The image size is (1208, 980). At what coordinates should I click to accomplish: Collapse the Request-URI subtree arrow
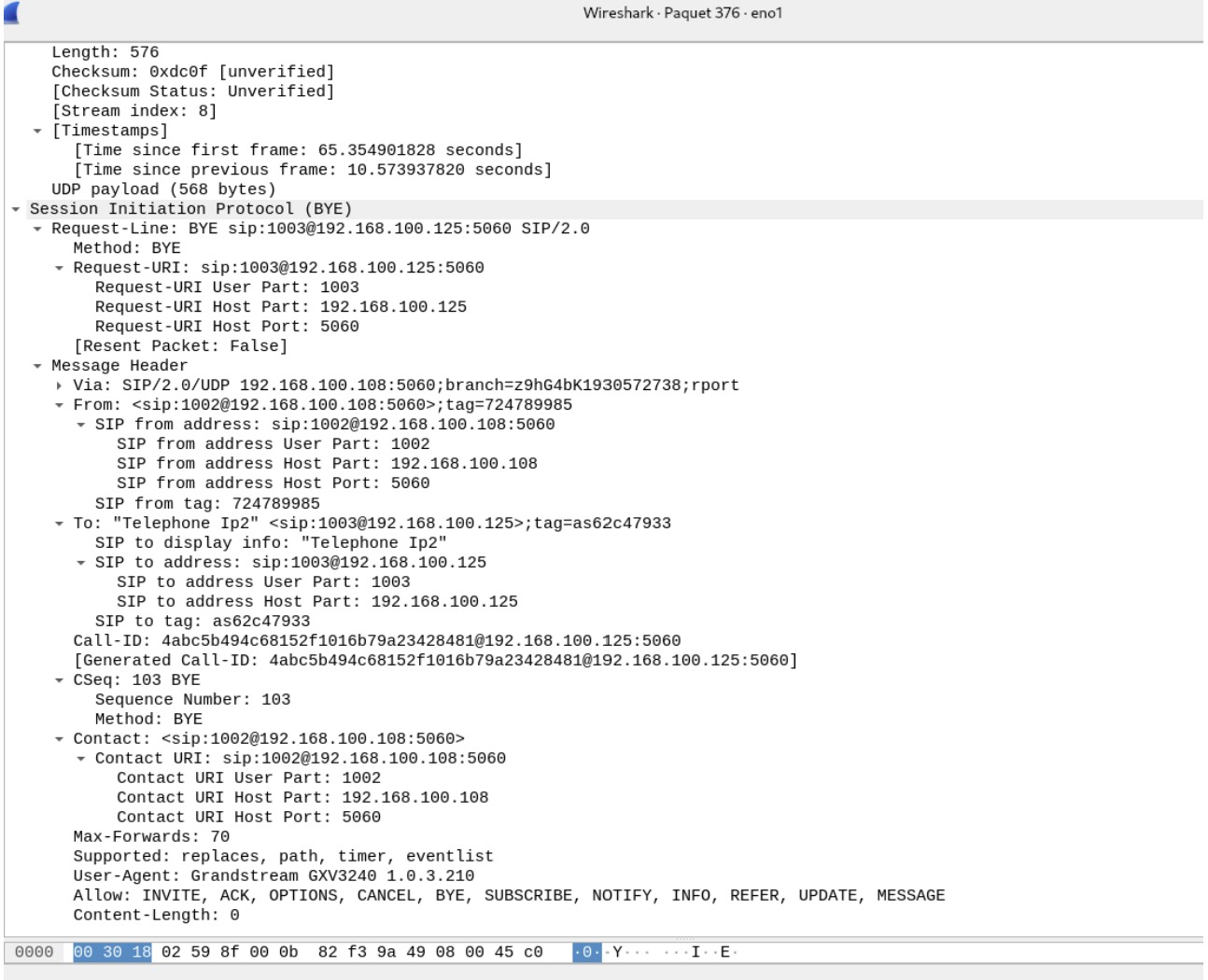(59, 268)
